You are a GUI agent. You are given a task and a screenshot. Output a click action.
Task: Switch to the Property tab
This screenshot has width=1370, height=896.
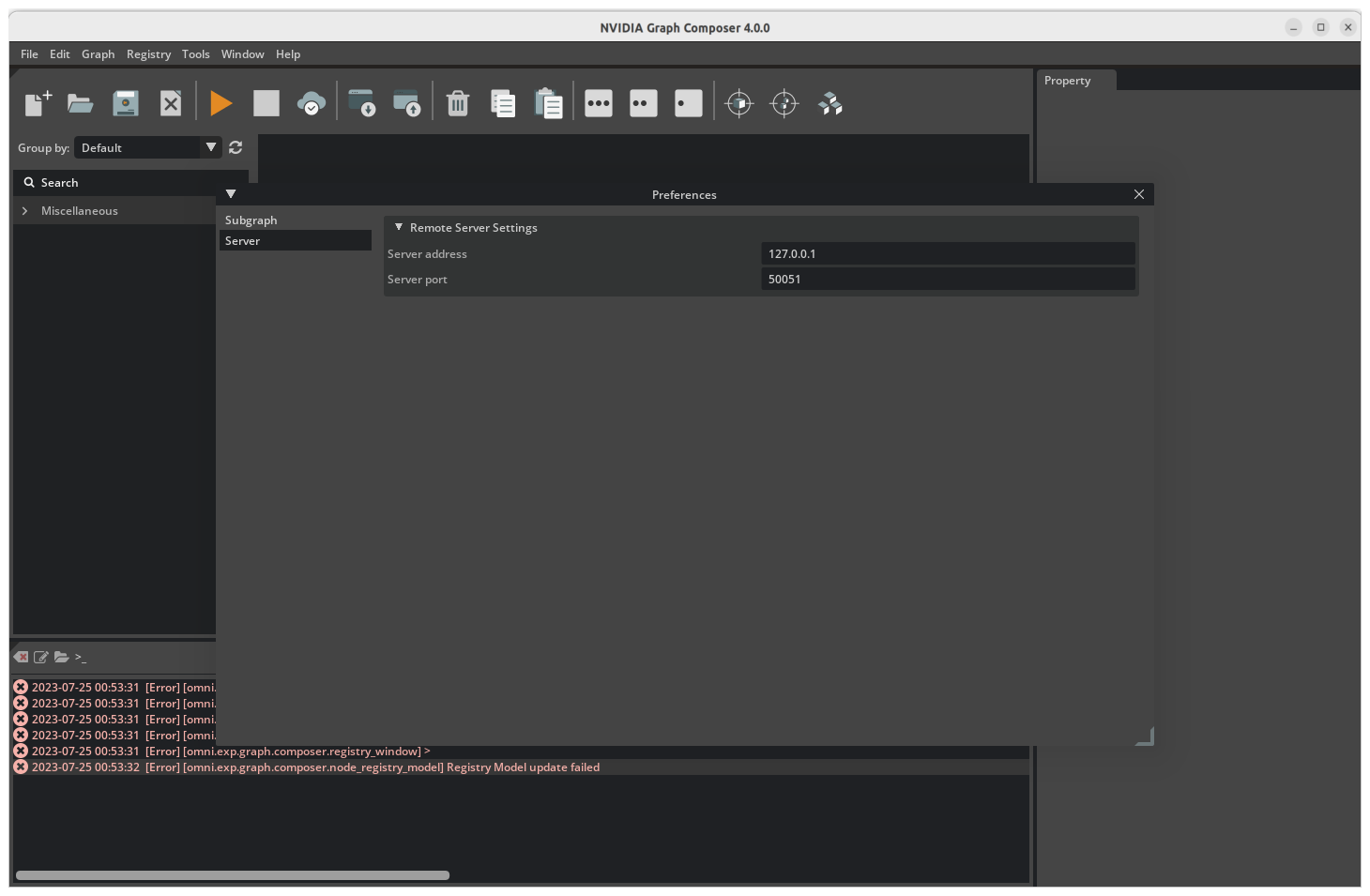click(1076, 81)
